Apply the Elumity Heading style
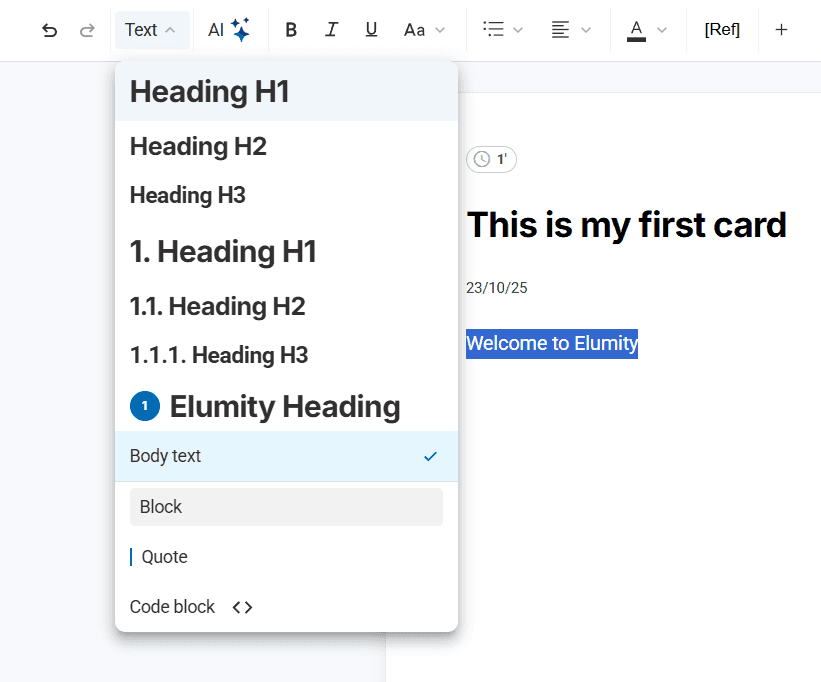This screenshot has width=821, height=682. [284, 407]
